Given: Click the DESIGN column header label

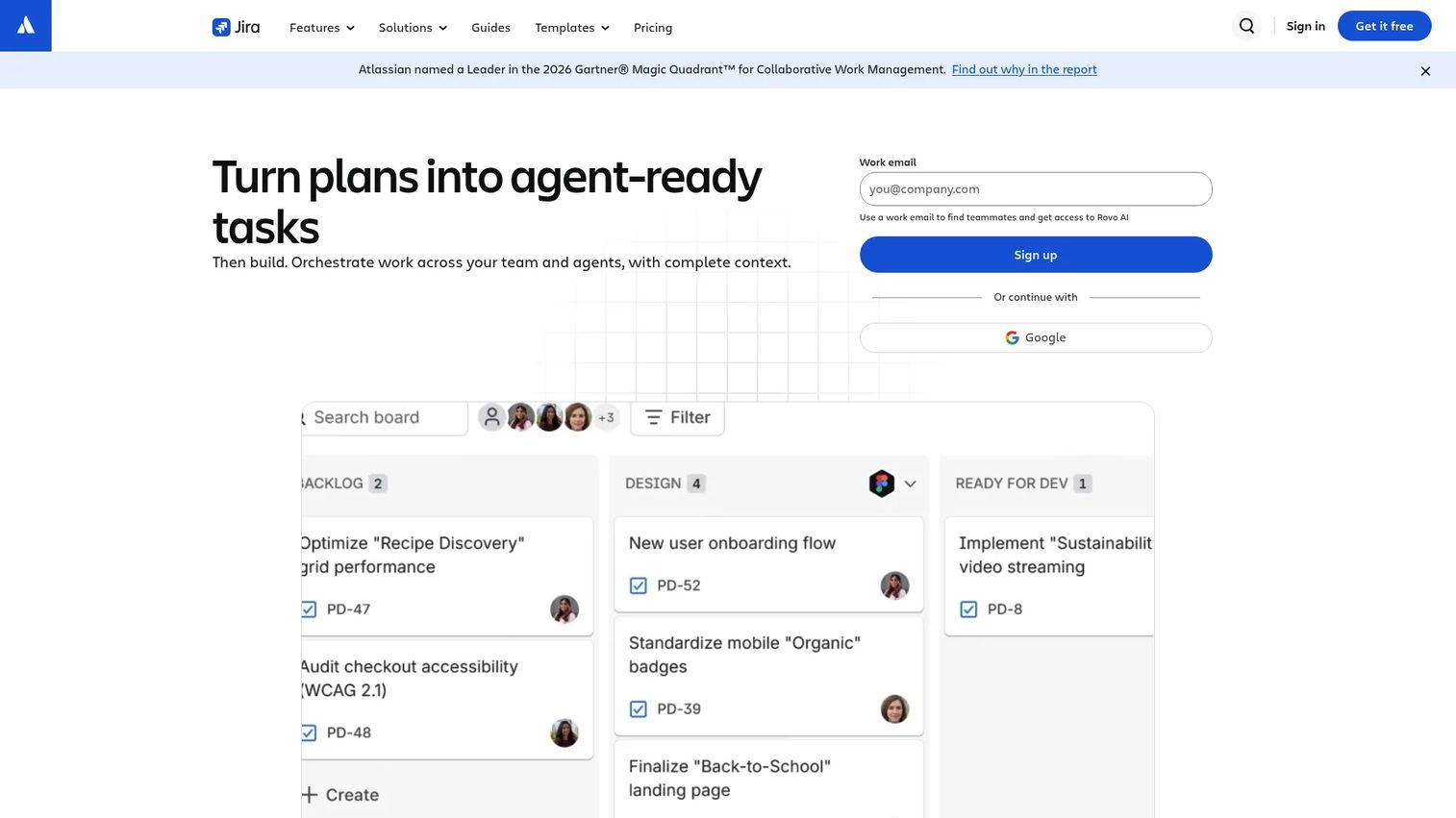Looking at the screenshot, I should [x=653, y=483].
